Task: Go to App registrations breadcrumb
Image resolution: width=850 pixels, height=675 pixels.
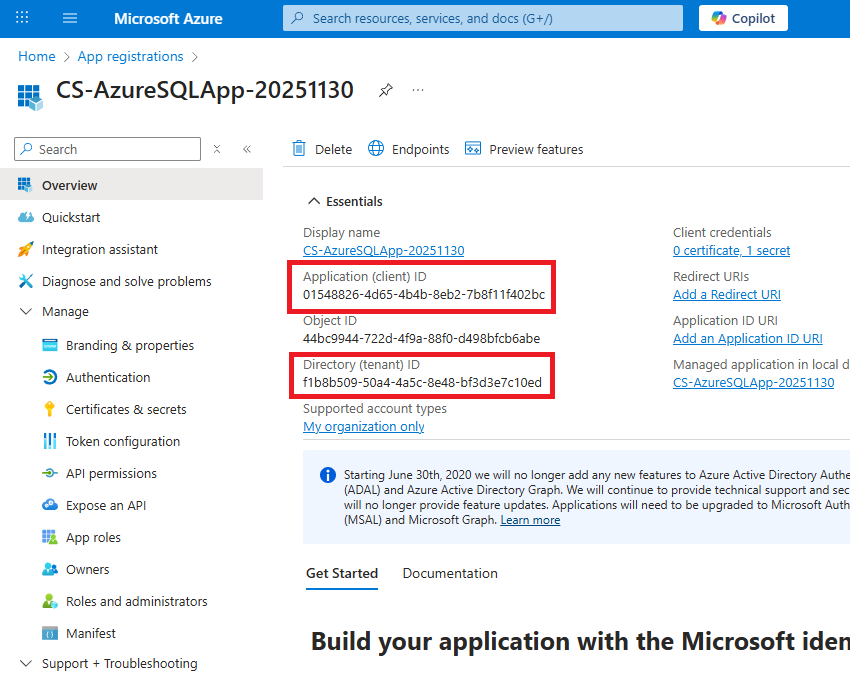Action: (130, 57)
